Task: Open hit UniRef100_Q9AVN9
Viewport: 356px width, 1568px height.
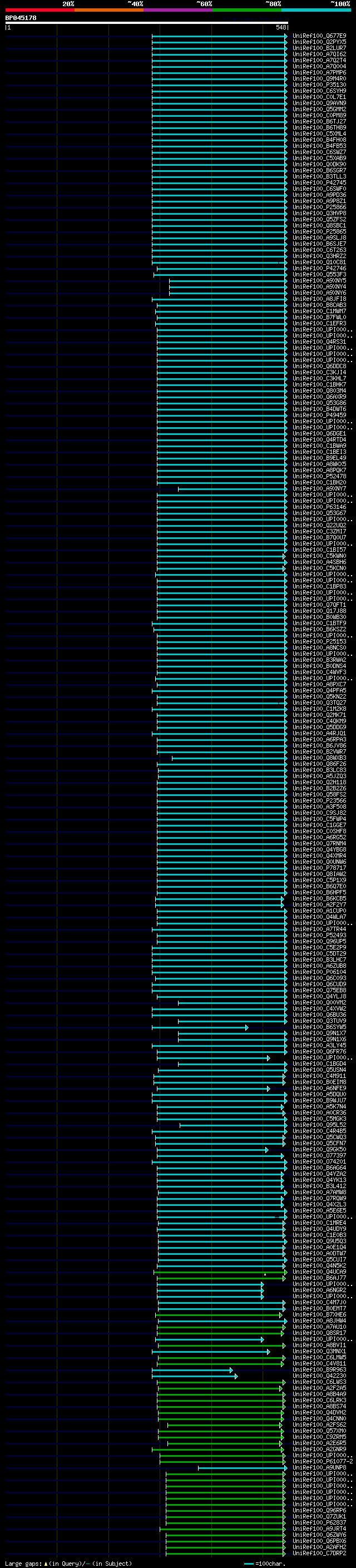Action: click(x=319, y=103)
